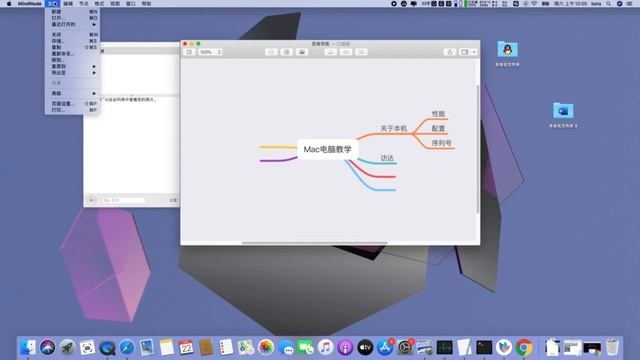640x360 pixels.
Task: Open the 视图 menu in menu bar
Action: (x=115, y=4)
